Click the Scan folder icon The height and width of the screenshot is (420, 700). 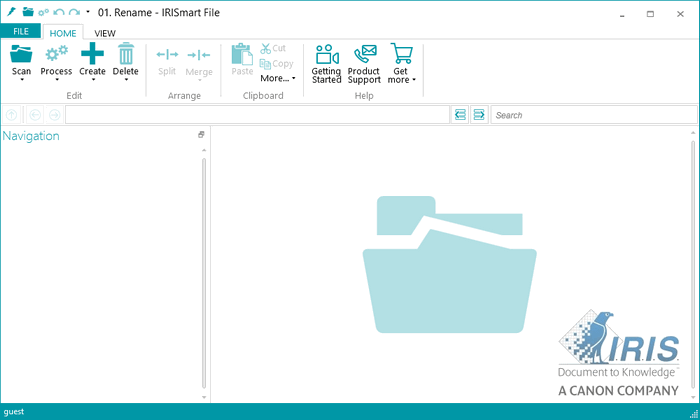tap(21, 54)
